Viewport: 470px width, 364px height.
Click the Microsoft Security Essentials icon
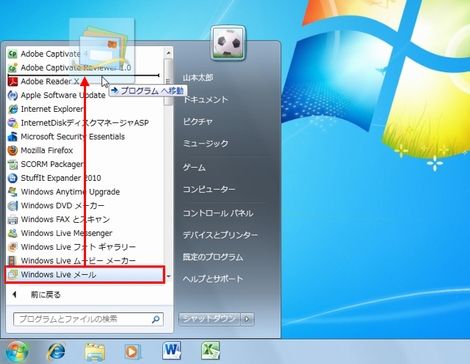(13, 137)
